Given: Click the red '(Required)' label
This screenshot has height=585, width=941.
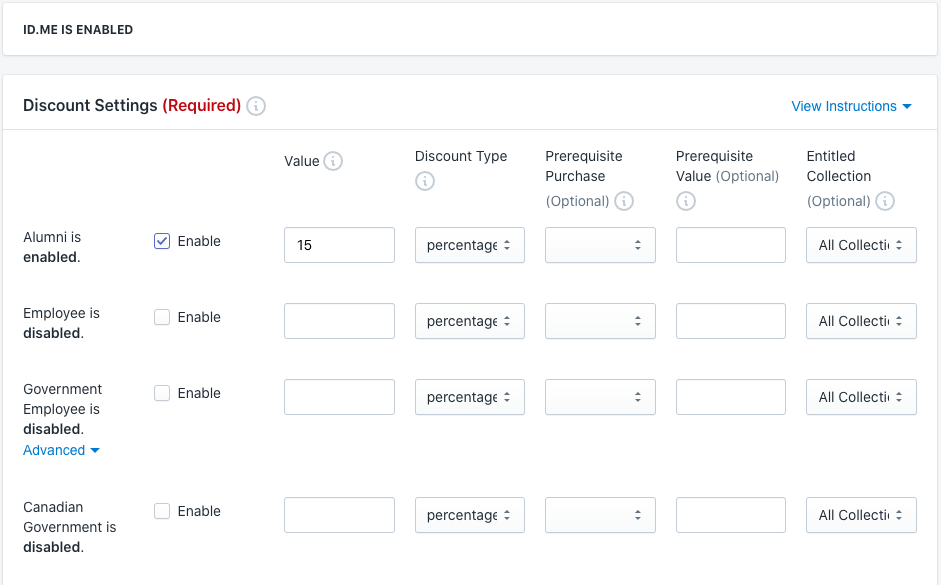Looking at the screenshot, I should [202, 106].
